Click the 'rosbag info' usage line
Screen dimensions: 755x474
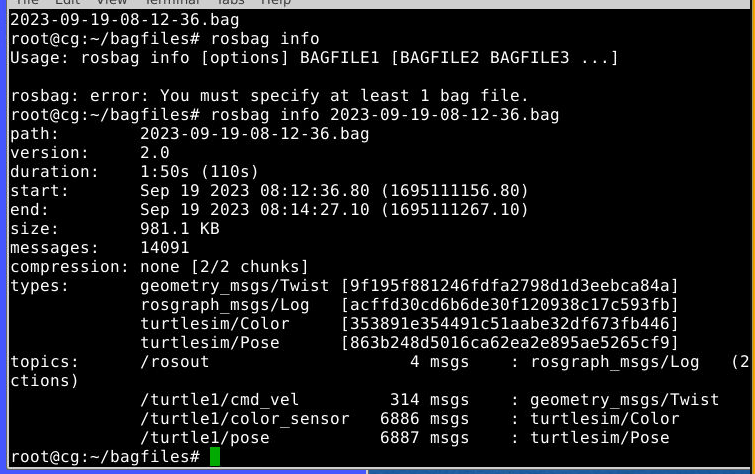click(314, 58)
